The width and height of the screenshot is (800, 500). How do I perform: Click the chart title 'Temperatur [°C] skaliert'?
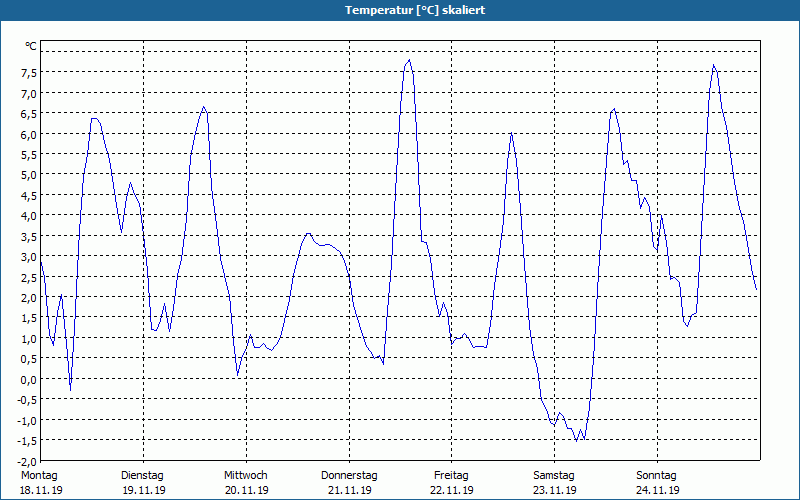point(415,10)
